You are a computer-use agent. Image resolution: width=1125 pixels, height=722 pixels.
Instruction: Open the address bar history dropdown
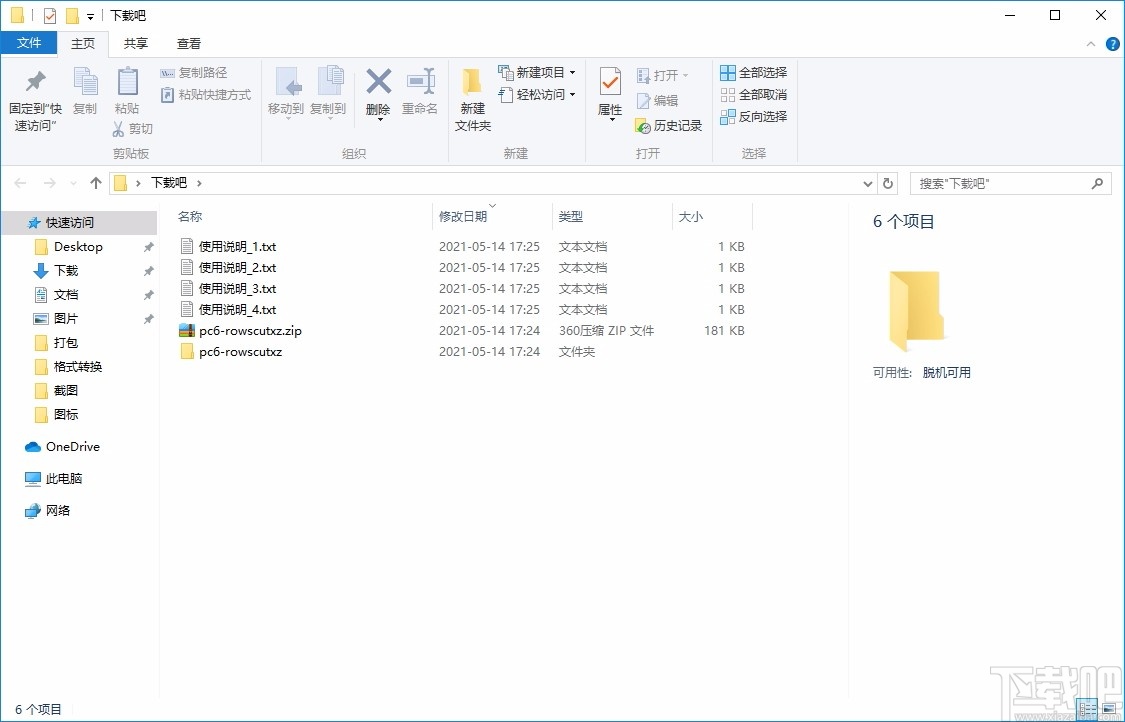868,183
